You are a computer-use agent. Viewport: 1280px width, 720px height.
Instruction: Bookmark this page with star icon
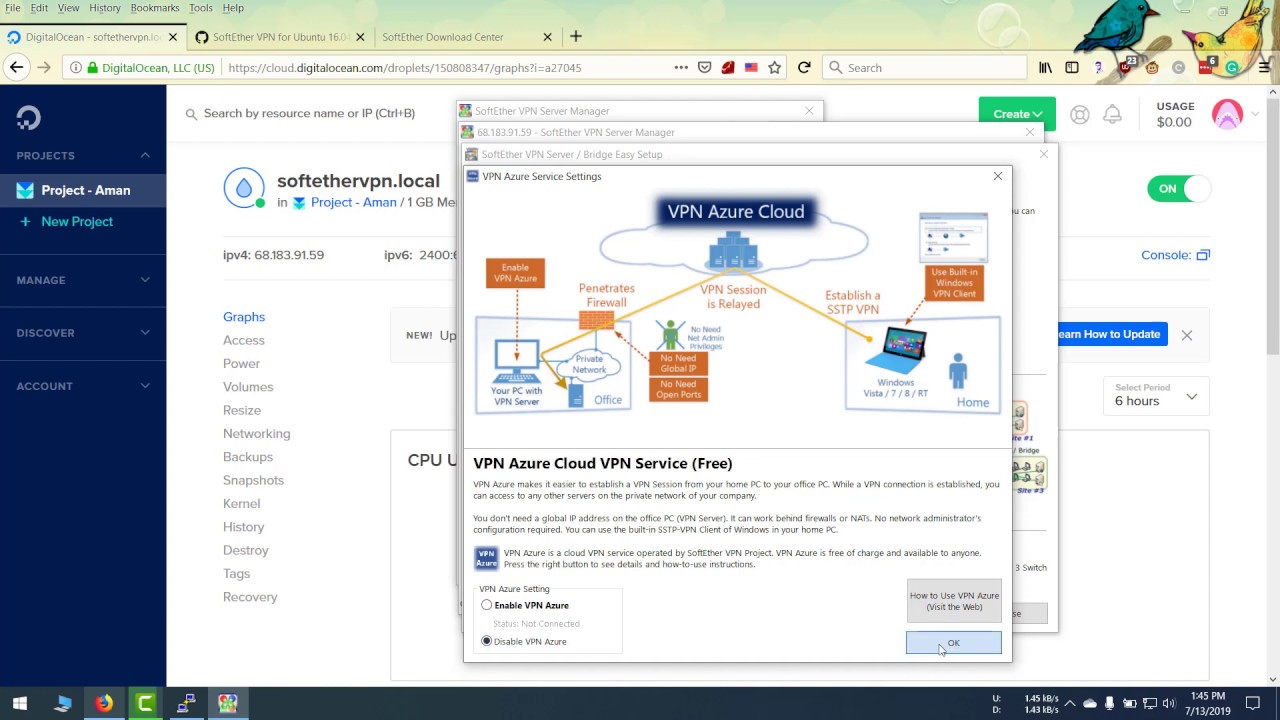coord(775,68)
